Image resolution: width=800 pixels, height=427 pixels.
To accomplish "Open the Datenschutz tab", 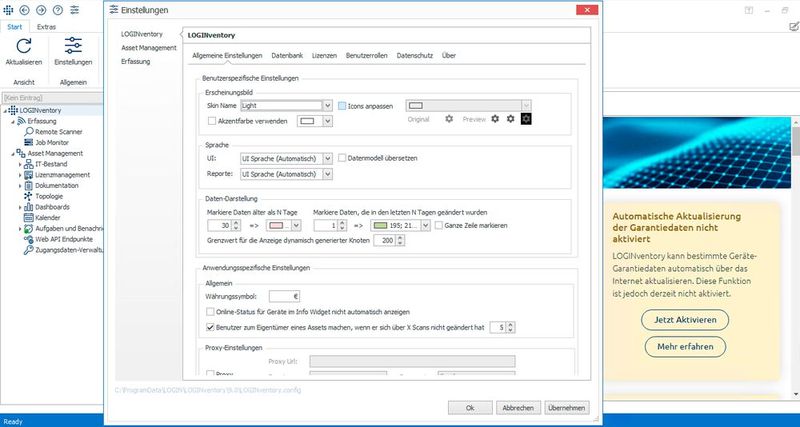I will [415, 56].
